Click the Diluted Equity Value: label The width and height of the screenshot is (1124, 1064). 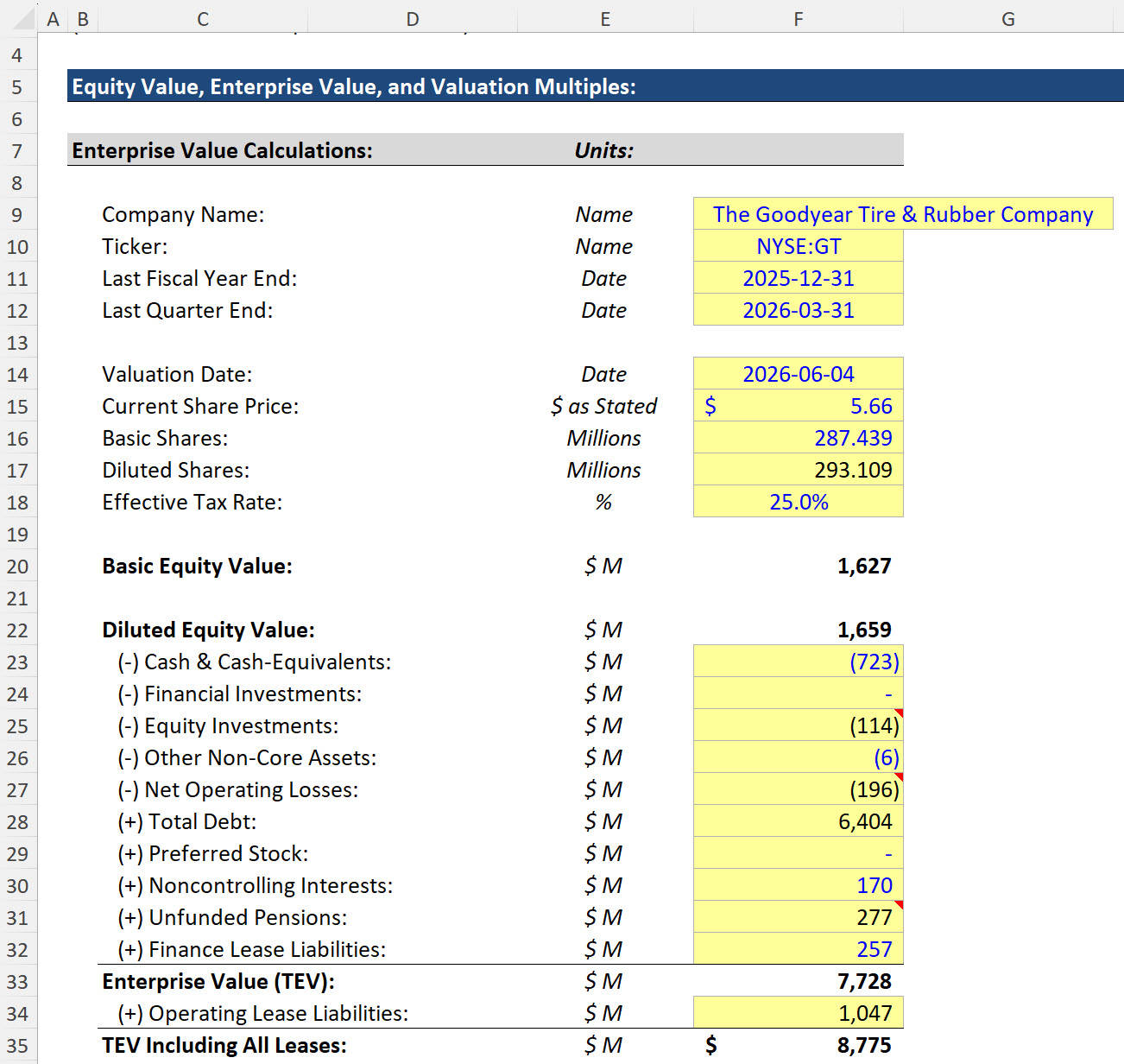208,630
